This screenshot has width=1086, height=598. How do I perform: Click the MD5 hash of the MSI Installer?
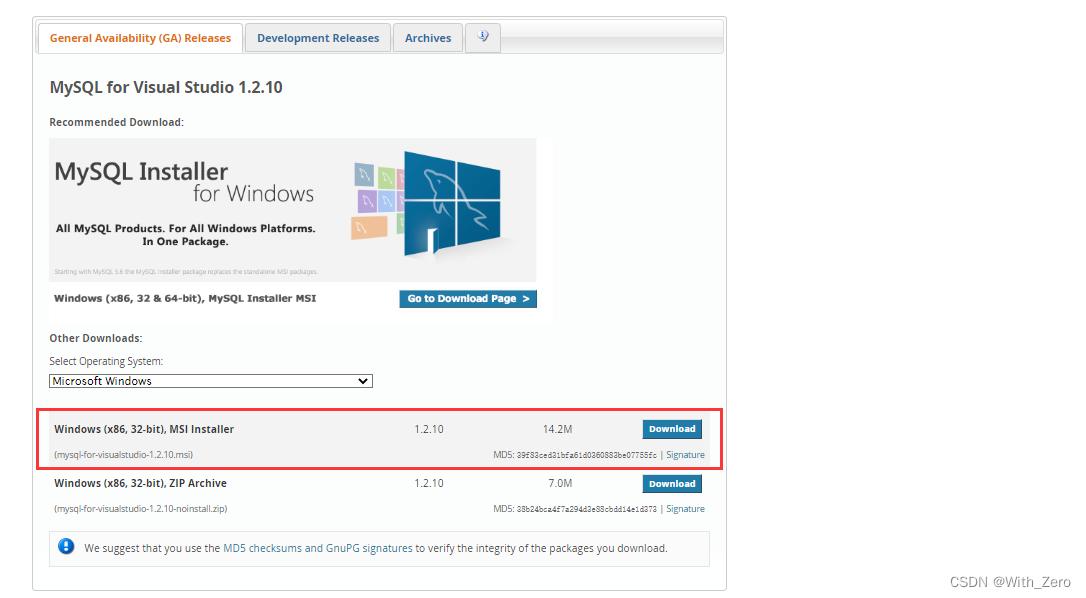587,455
